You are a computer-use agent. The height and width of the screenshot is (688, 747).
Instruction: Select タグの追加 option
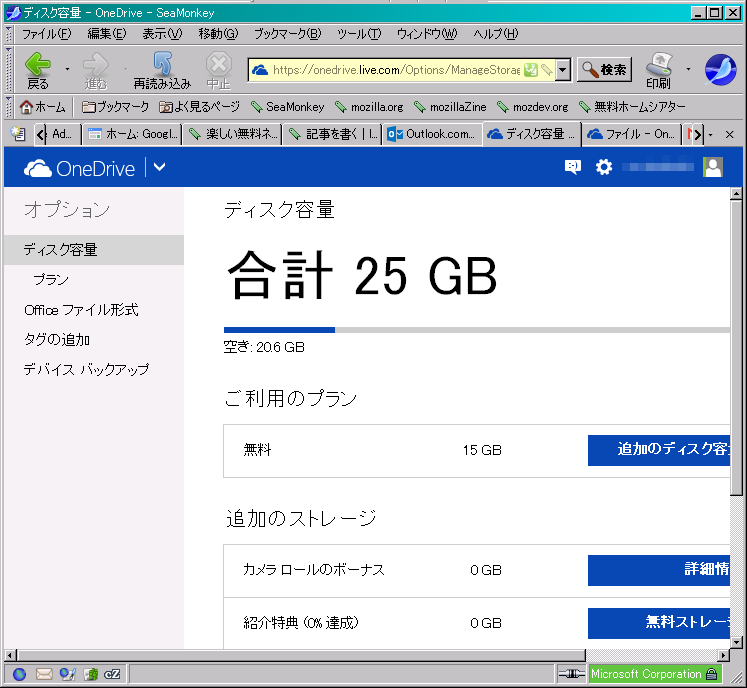[x=57, y=340]
